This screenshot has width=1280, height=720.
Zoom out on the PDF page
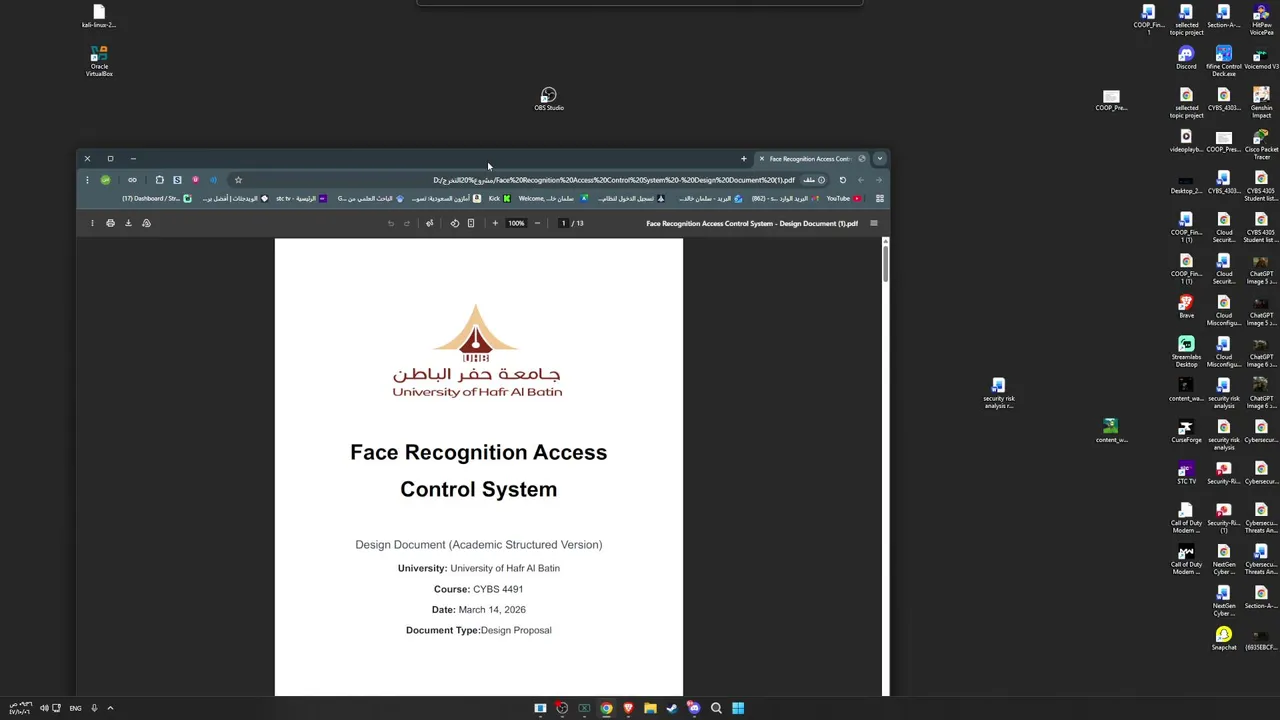click(537, 223)
